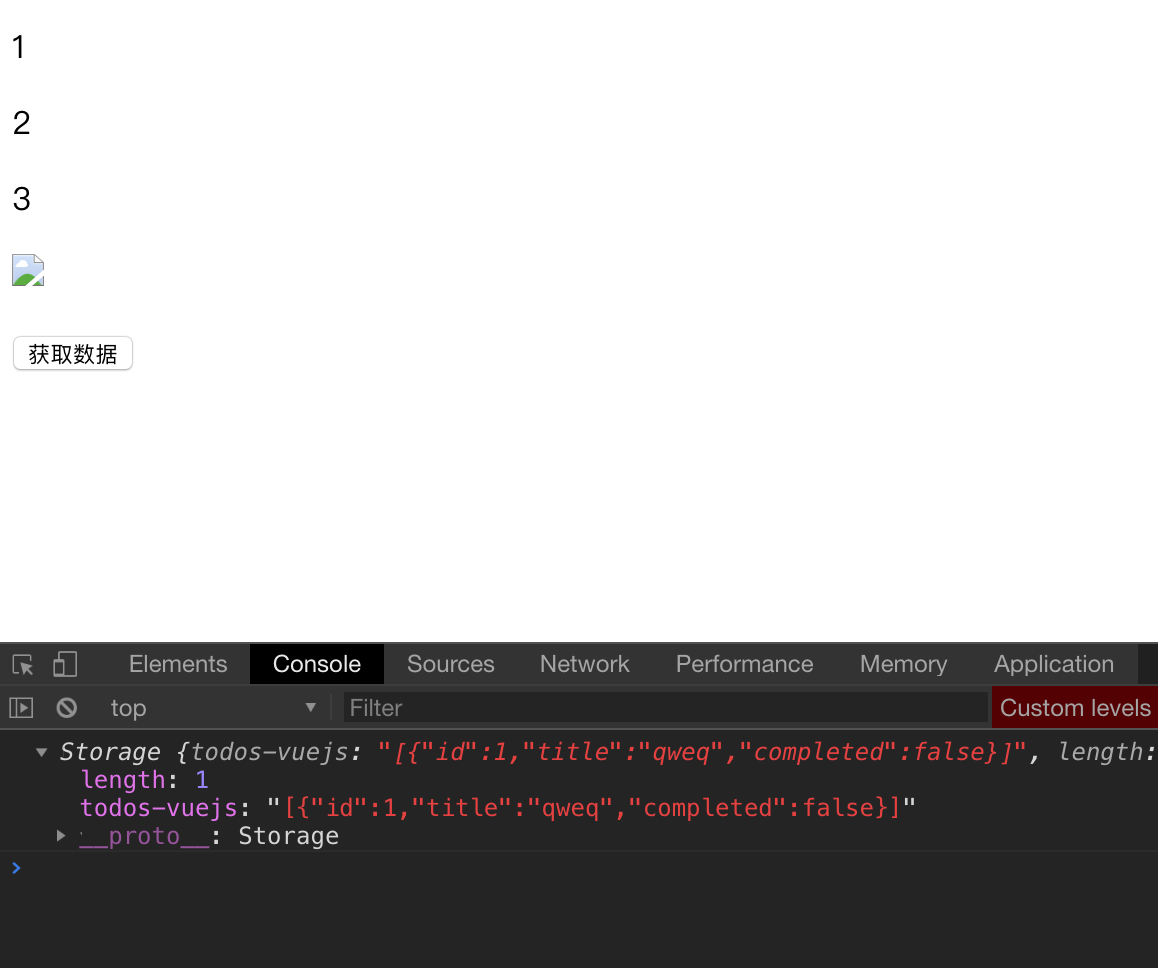This screenshot has width=1158, height=968.
Task: Open the "top" frame context dropdown
Action: (x=212, y=707)
